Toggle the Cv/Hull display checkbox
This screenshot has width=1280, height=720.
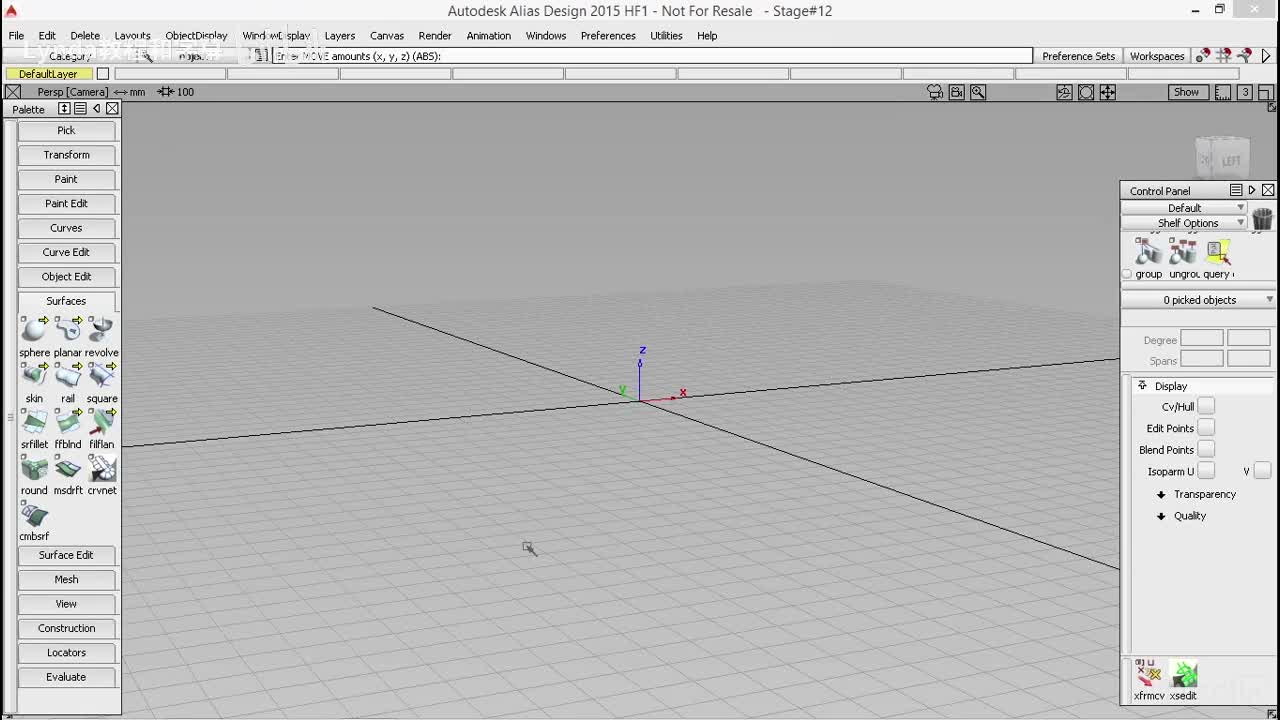(x=1206, y=406)
